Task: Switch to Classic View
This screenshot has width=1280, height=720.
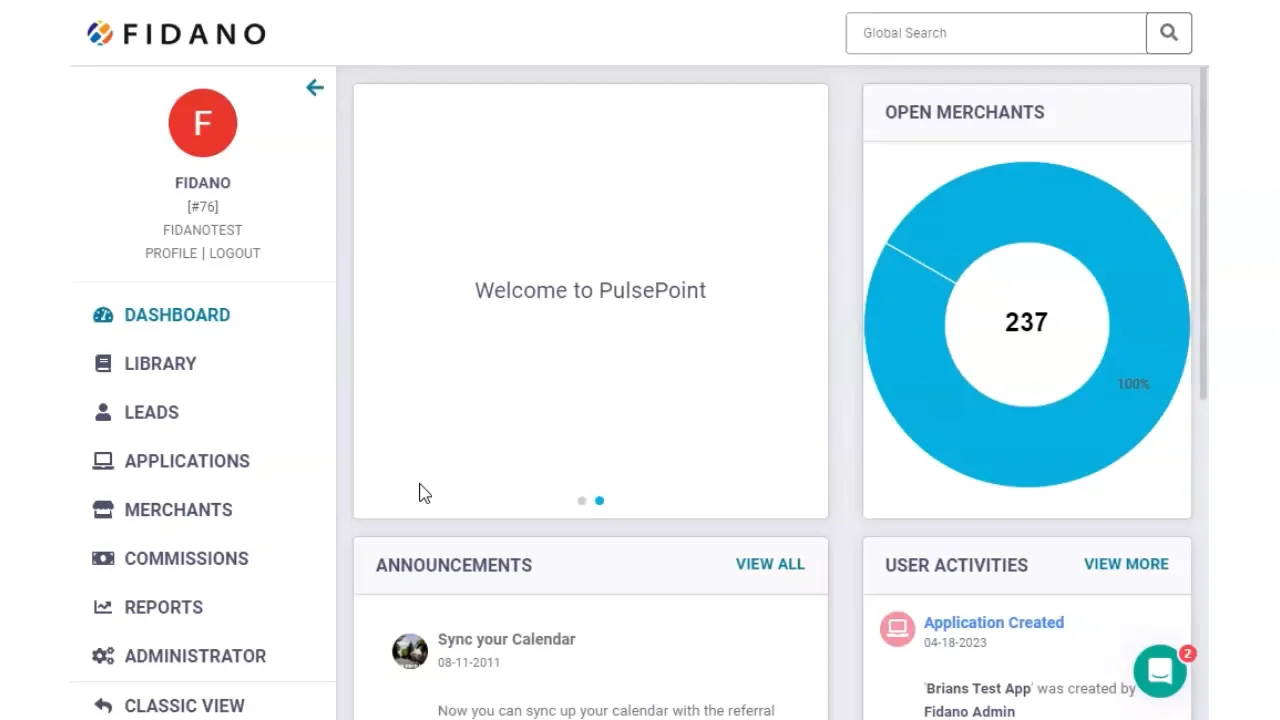Action: pos(184,706)
